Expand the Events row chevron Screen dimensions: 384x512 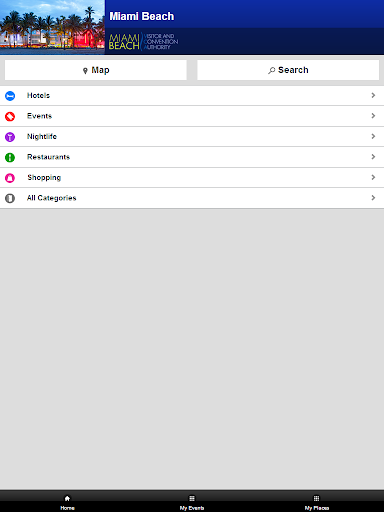pyautogui.click(x=373, y=116)
